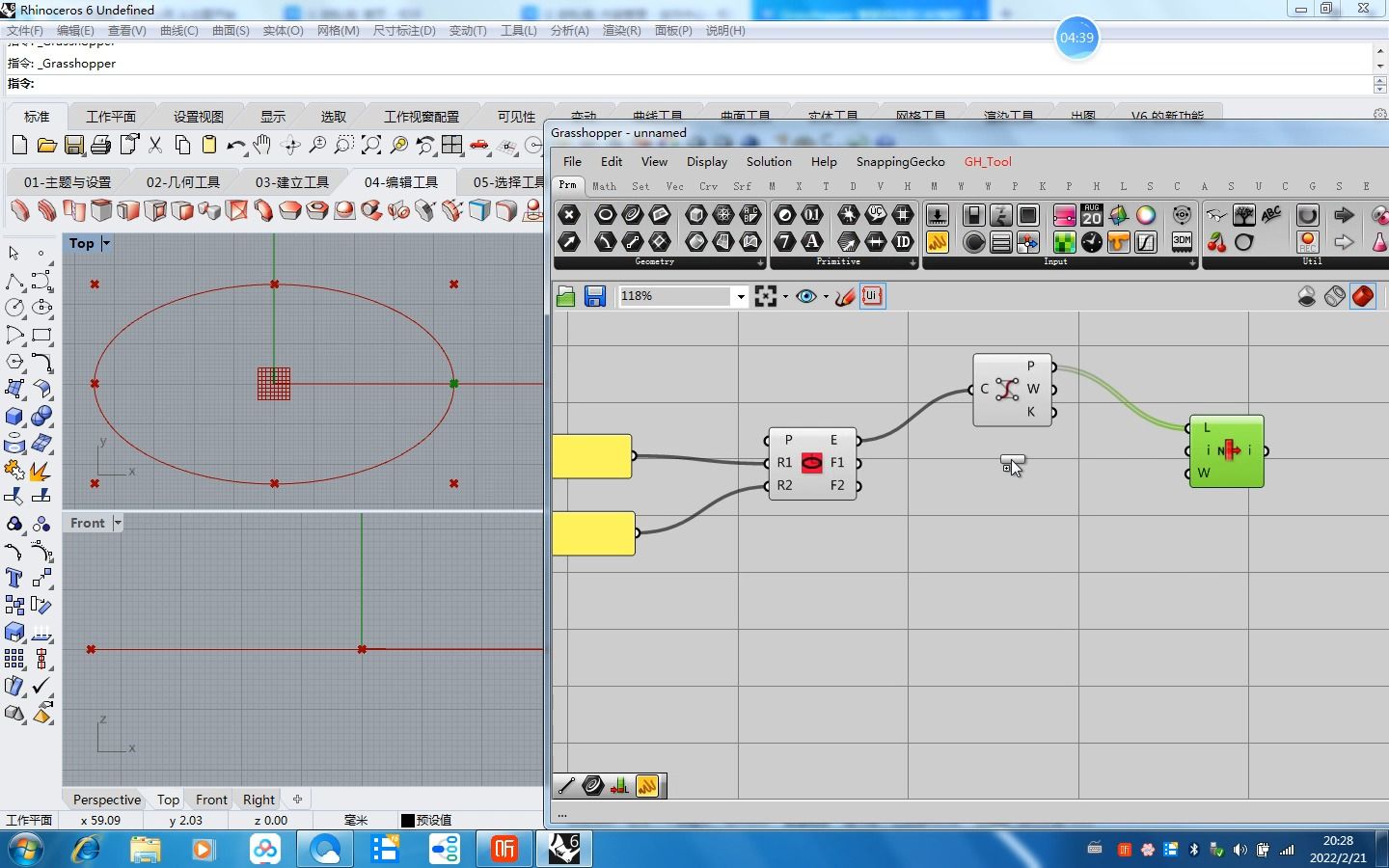Viewport: 1389px width, 868px height.
Task: Click the green List Item component
Action: tap(1226, 451)
